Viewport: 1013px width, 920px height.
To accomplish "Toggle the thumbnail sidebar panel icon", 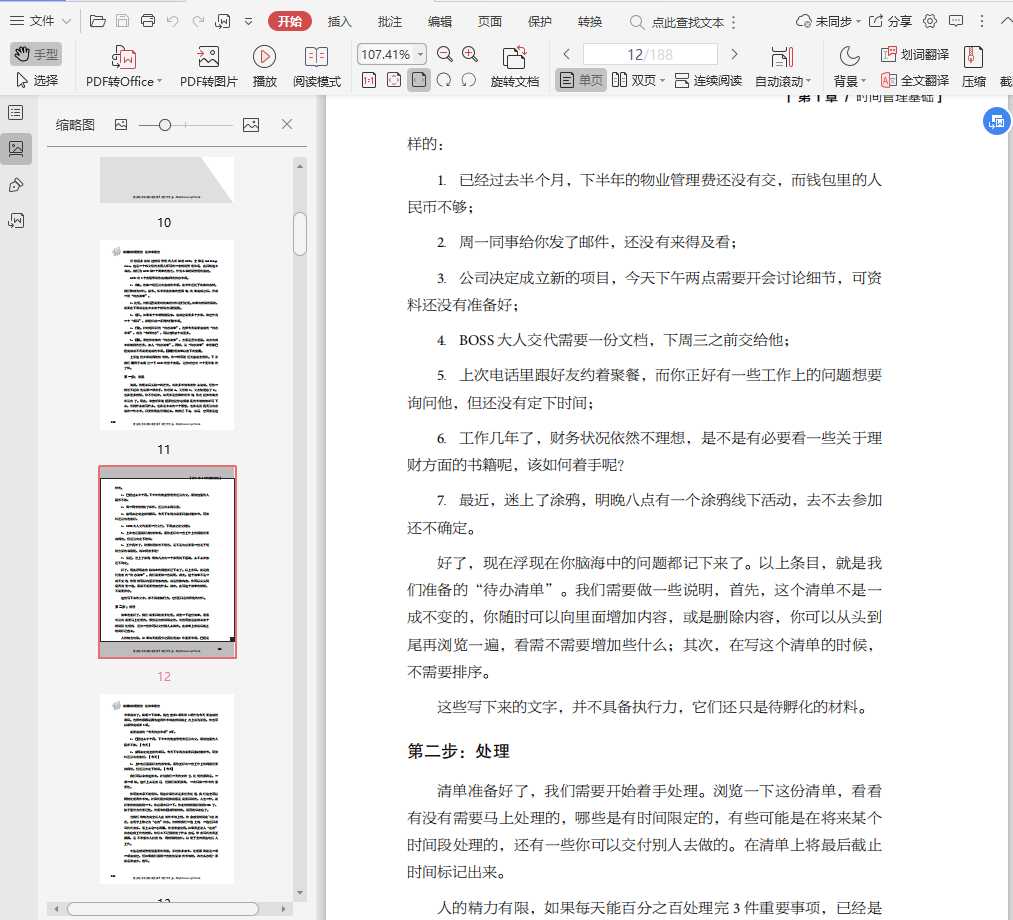I will click(16, 149).
